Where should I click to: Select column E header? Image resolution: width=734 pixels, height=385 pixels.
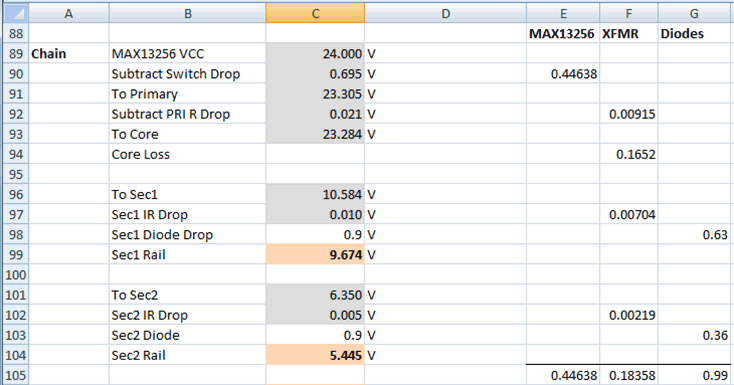pyautogui.click(x=563, y=13)
